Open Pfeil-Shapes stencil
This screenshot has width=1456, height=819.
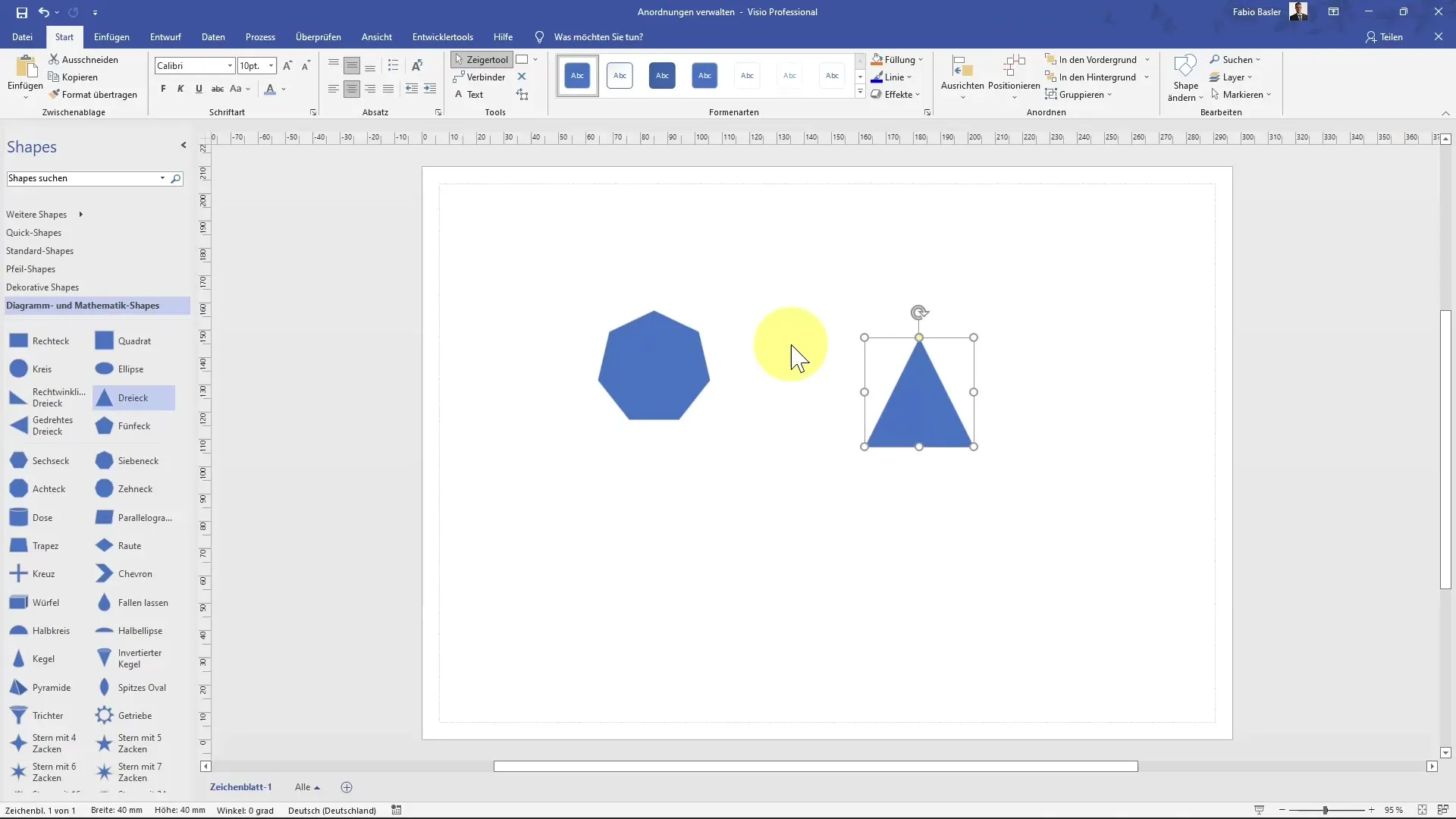tap(31, 269)
